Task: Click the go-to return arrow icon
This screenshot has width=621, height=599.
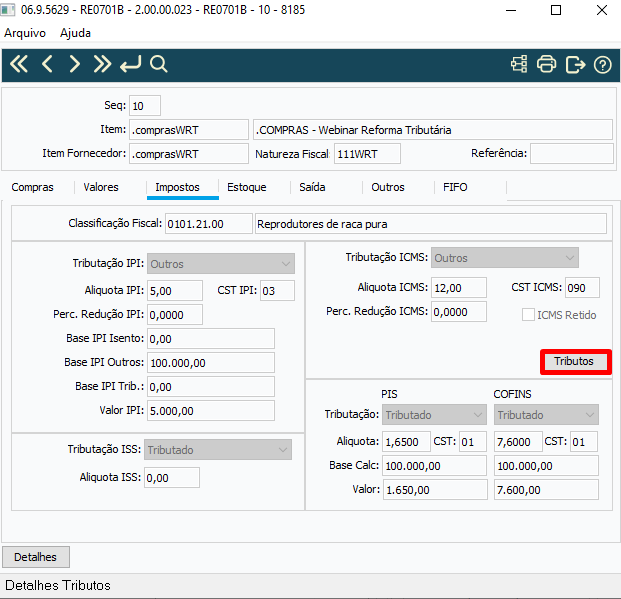Action: [x=130, y=64]
